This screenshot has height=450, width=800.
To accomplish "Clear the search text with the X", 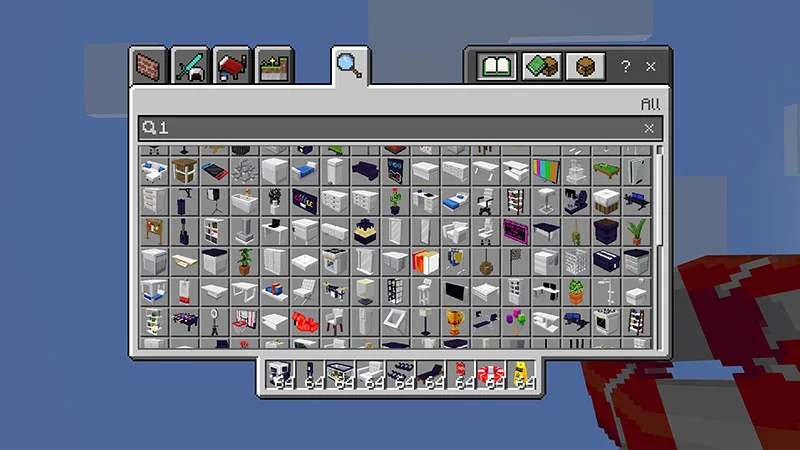I will [649, 128].
